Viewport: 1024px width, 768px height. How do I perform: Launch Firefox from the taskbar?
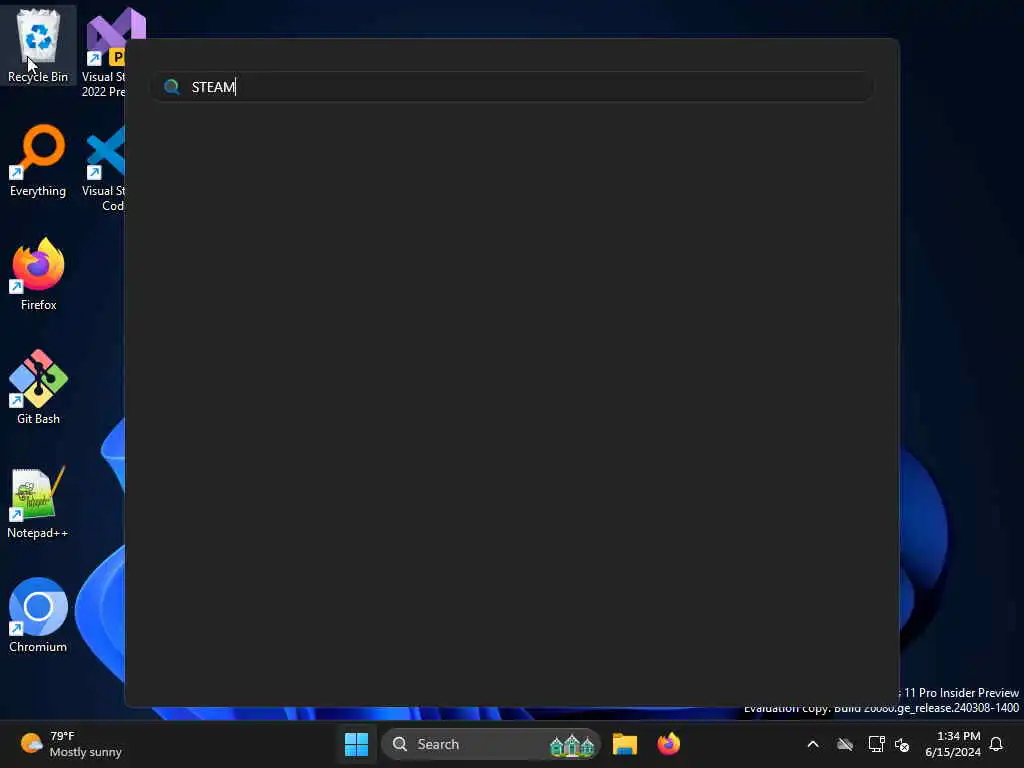click(x=669, y=744)
